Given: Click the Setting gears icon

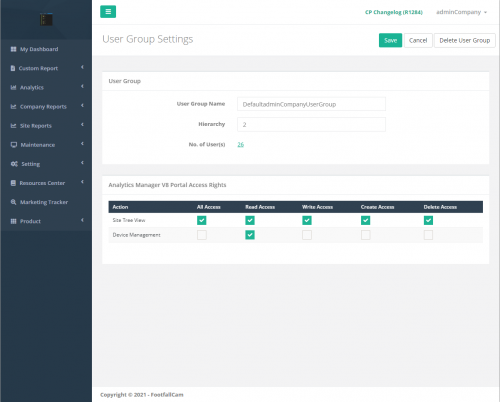Looking at the screenshot, I should [14, 164].
